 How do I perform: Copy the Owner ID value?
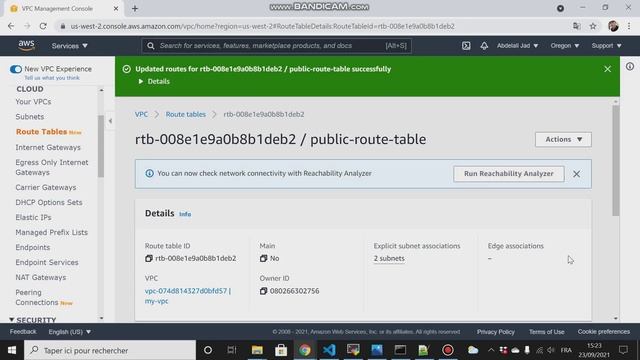coord(263,291)
